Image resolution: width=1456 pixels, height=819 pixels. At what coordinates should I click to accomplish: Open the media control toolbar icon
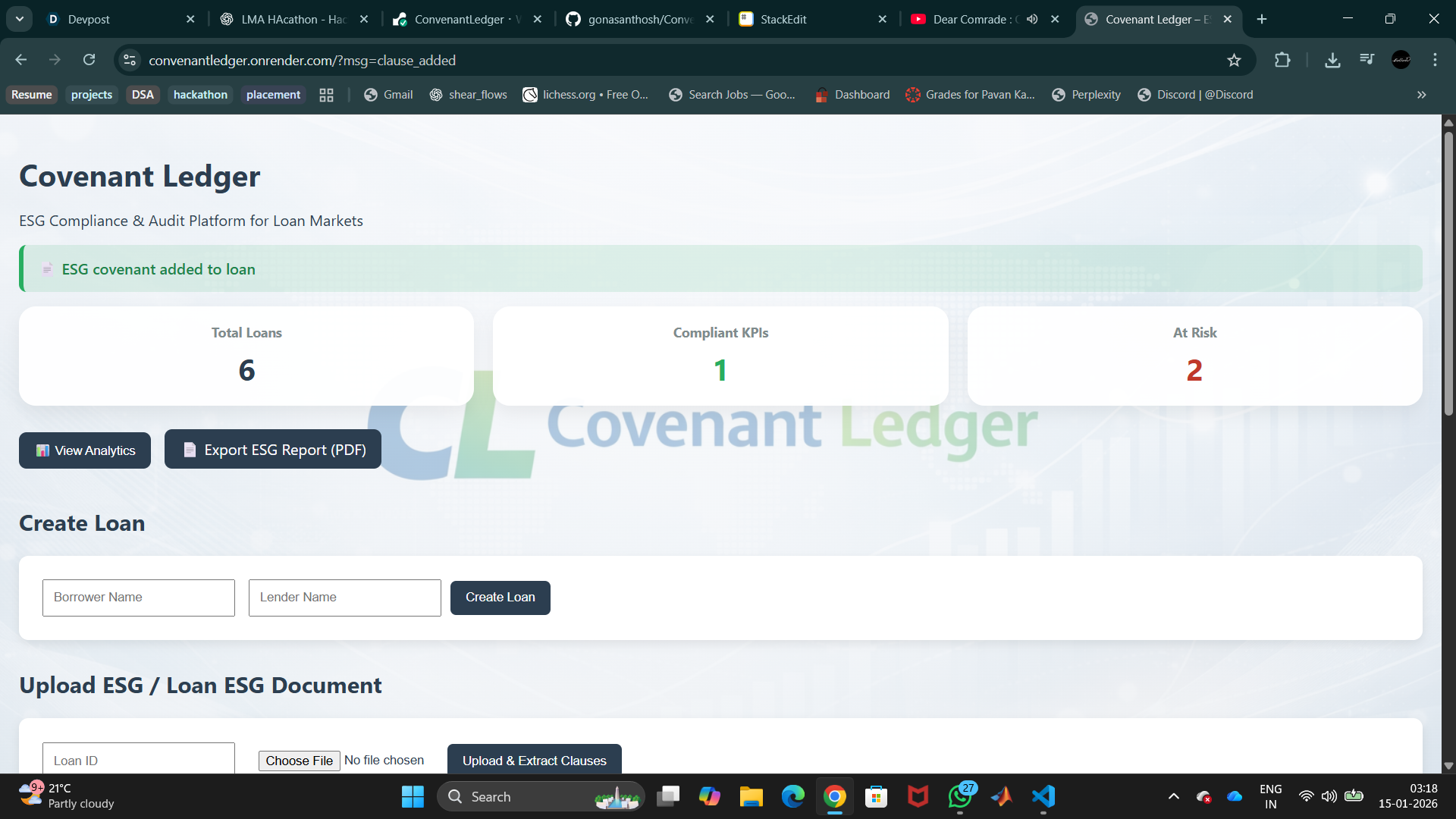pos(1367,60)
